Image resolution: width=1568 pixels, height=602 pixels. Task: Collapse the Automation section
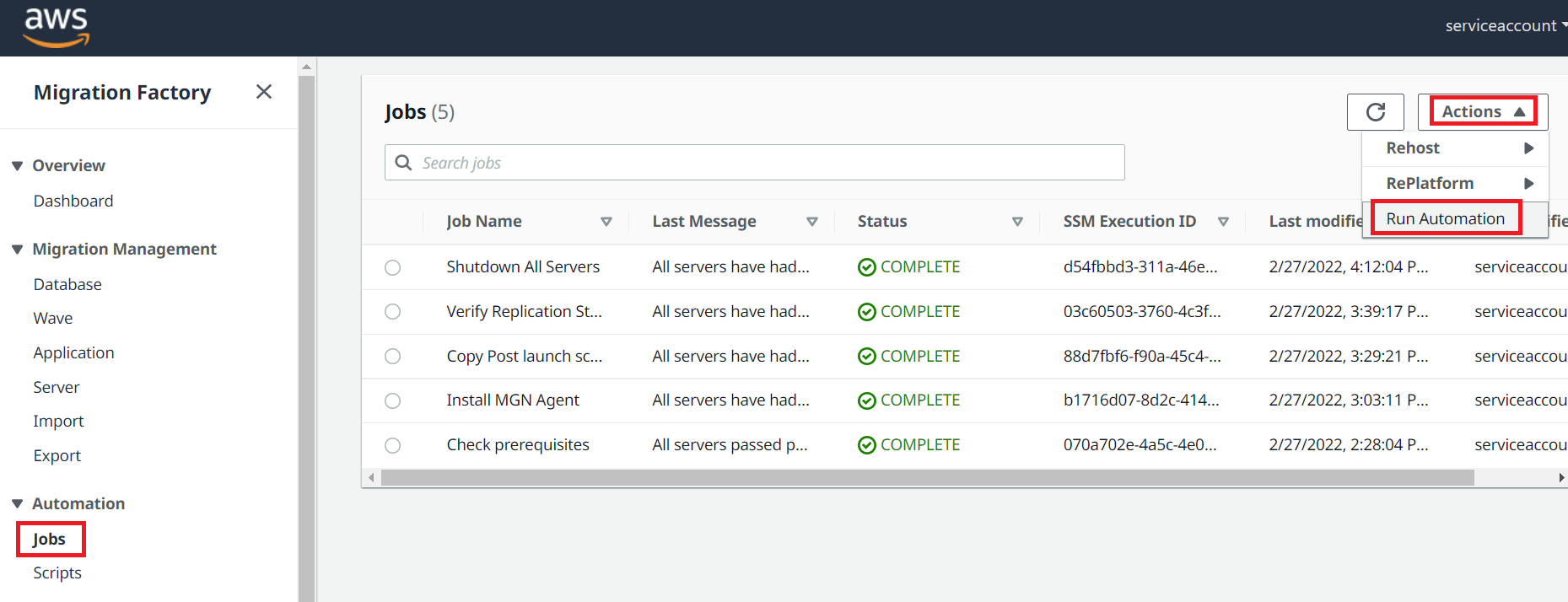tap(17, 504)
